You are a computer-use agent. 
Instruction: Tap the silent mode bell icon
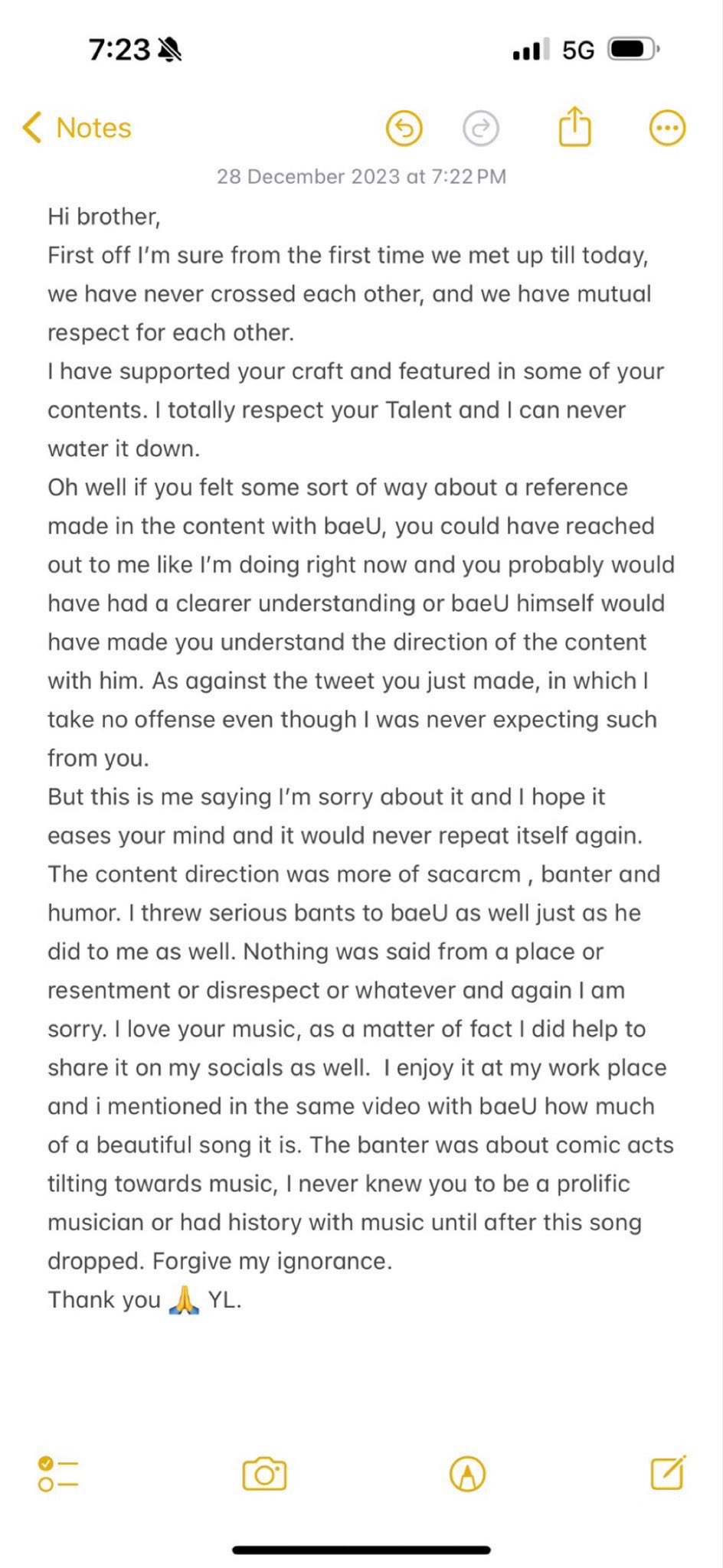(x=169, y=51)
